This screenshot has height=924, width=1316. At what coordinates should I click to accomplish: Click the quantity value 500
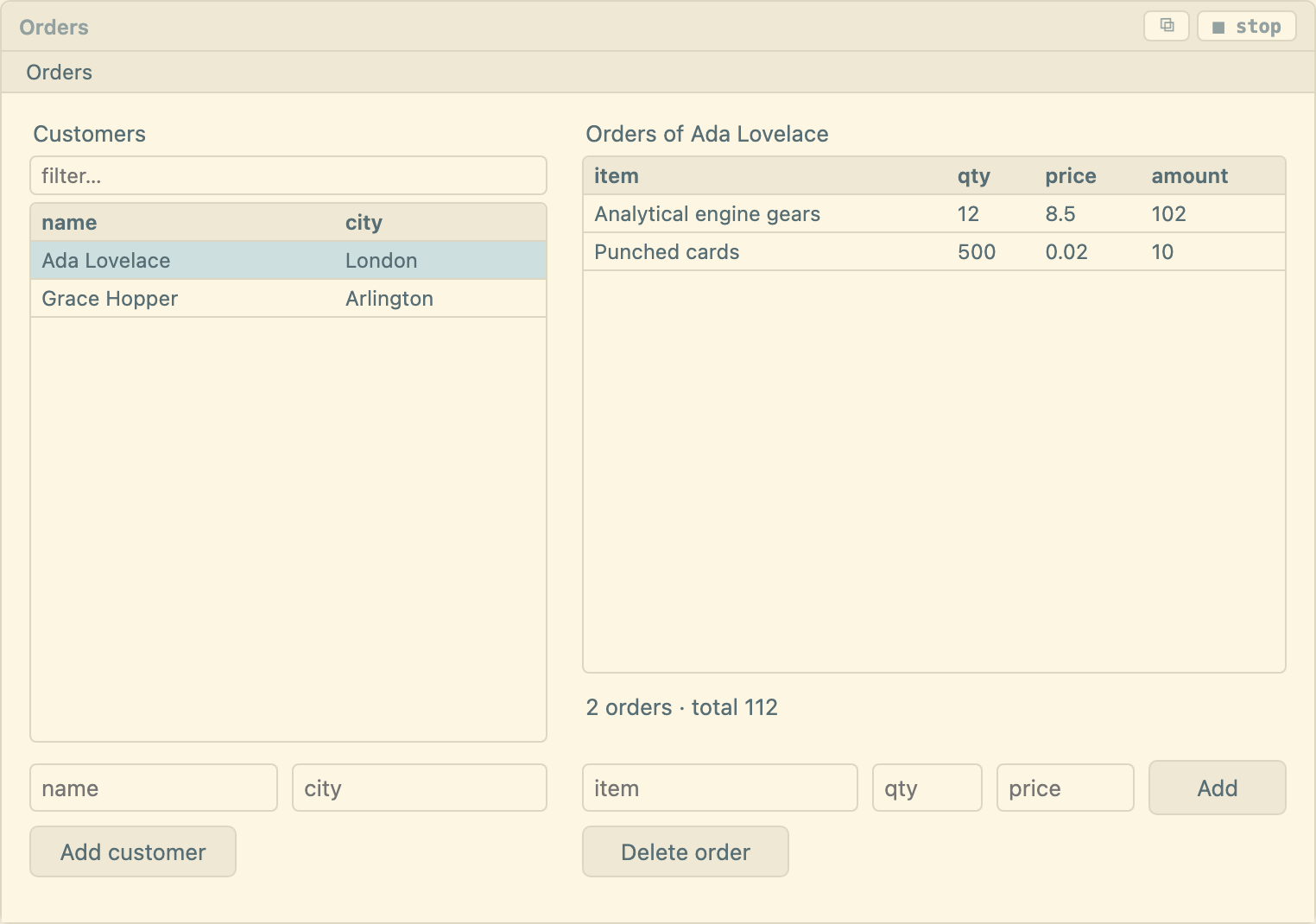[x=977, y=252]
